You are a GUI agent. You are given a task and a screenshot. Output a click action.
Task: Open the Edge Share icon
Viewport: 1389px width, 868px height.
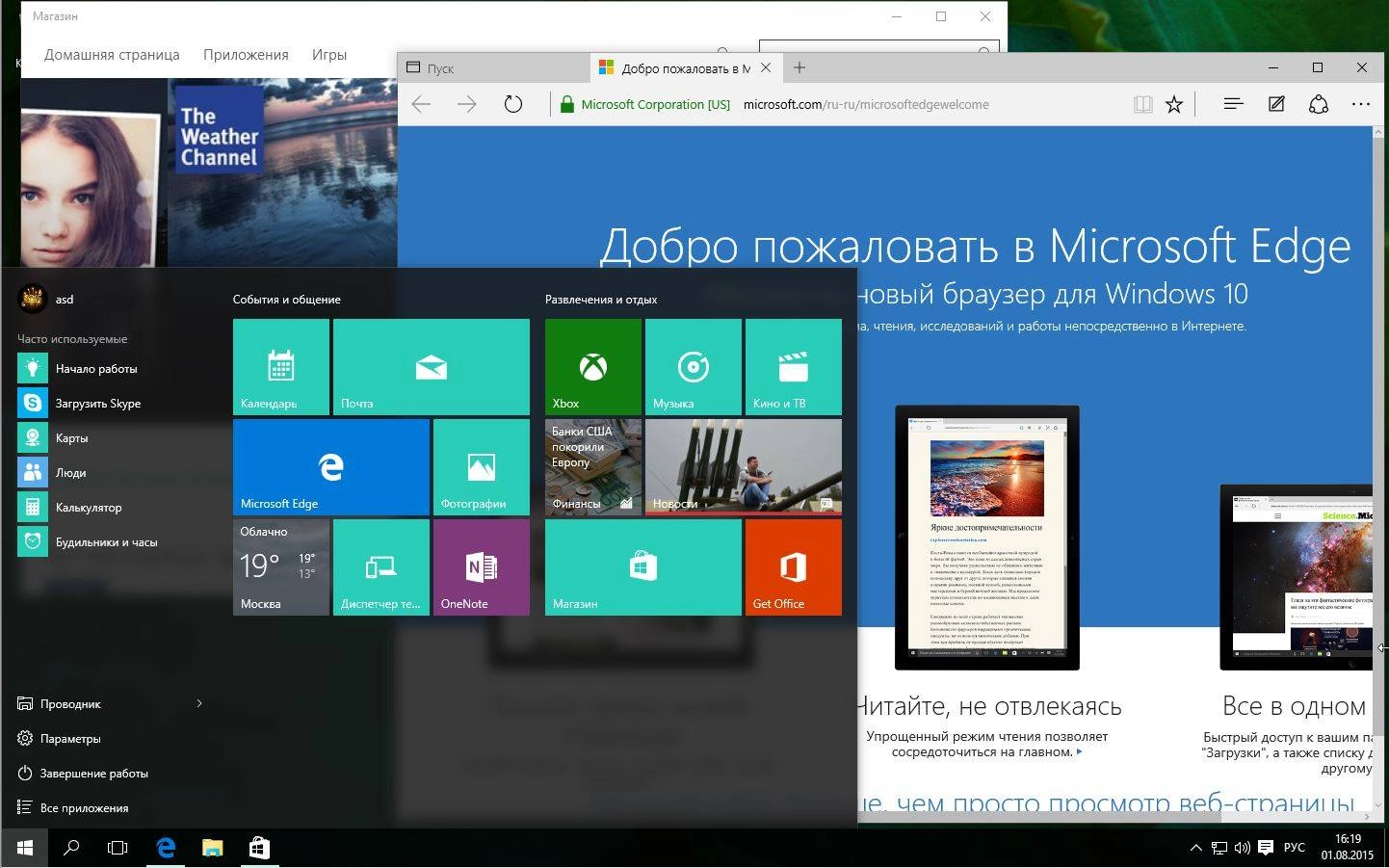[1319, 104]
